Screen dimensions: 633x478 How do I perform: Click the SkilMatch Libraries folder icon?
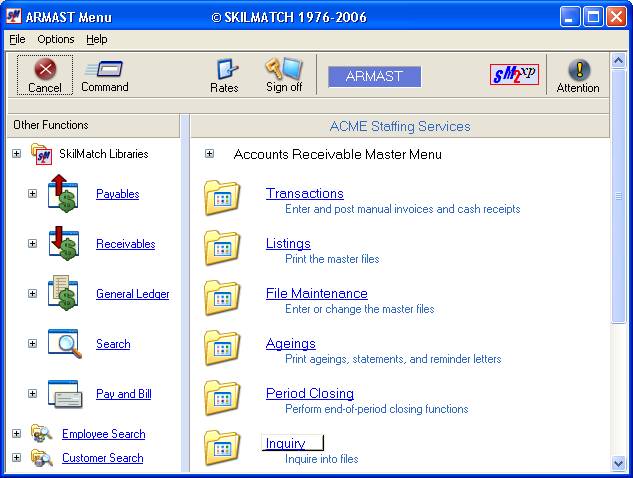pos(42,154)
